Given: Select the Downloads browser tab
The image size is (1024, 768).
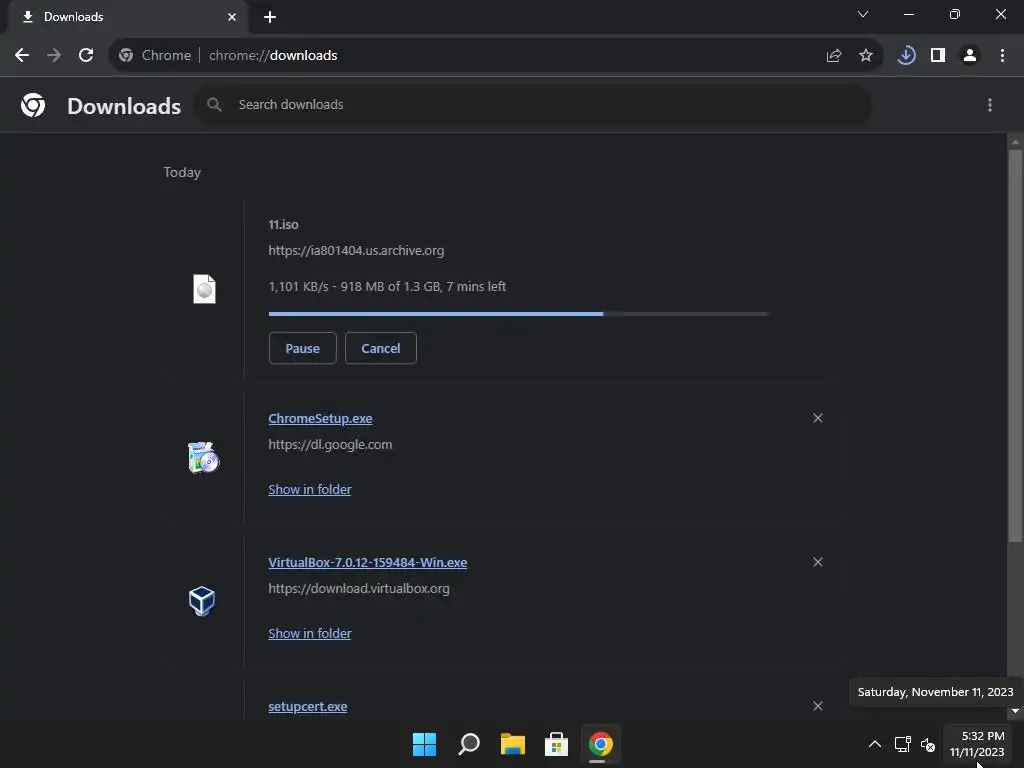Looking at the screenshot, I should 127,17.
